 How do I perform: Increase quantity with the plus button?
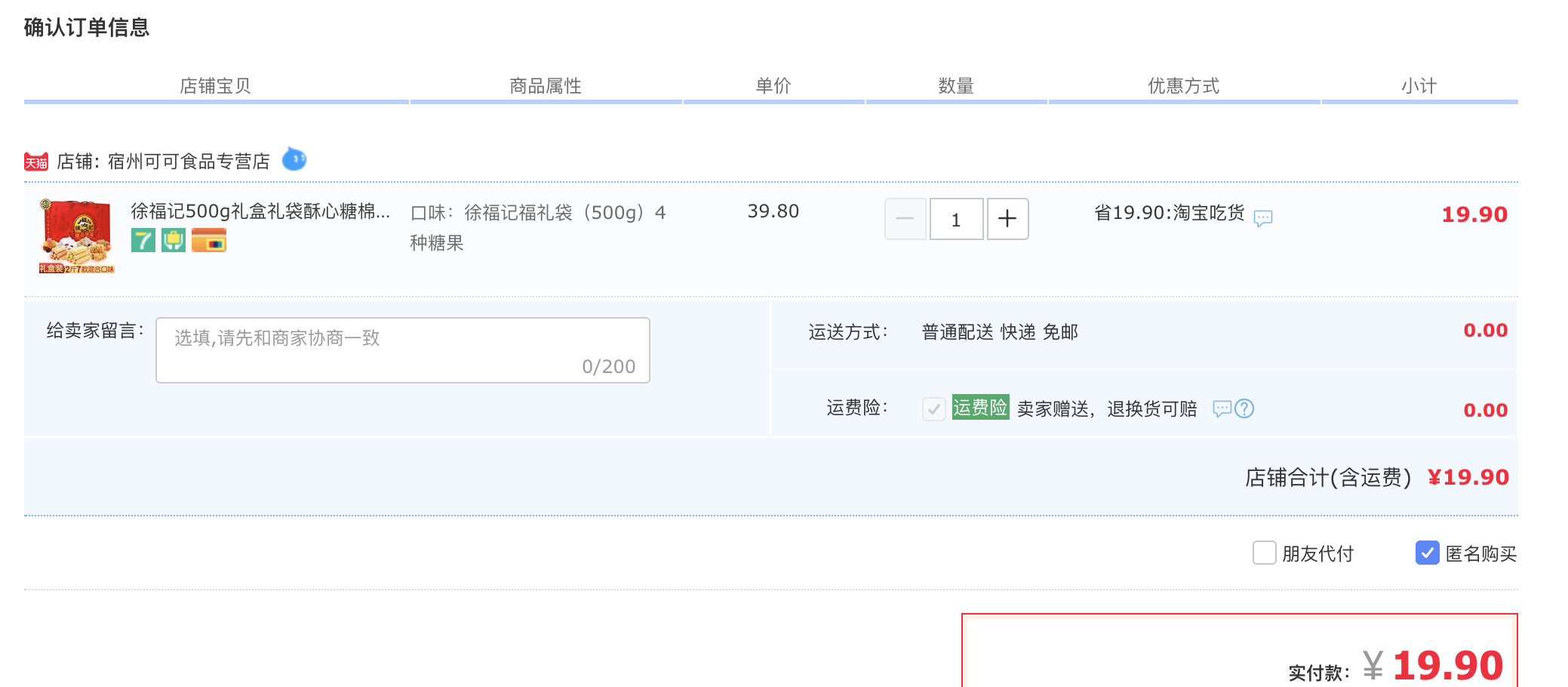[1007, 219]
